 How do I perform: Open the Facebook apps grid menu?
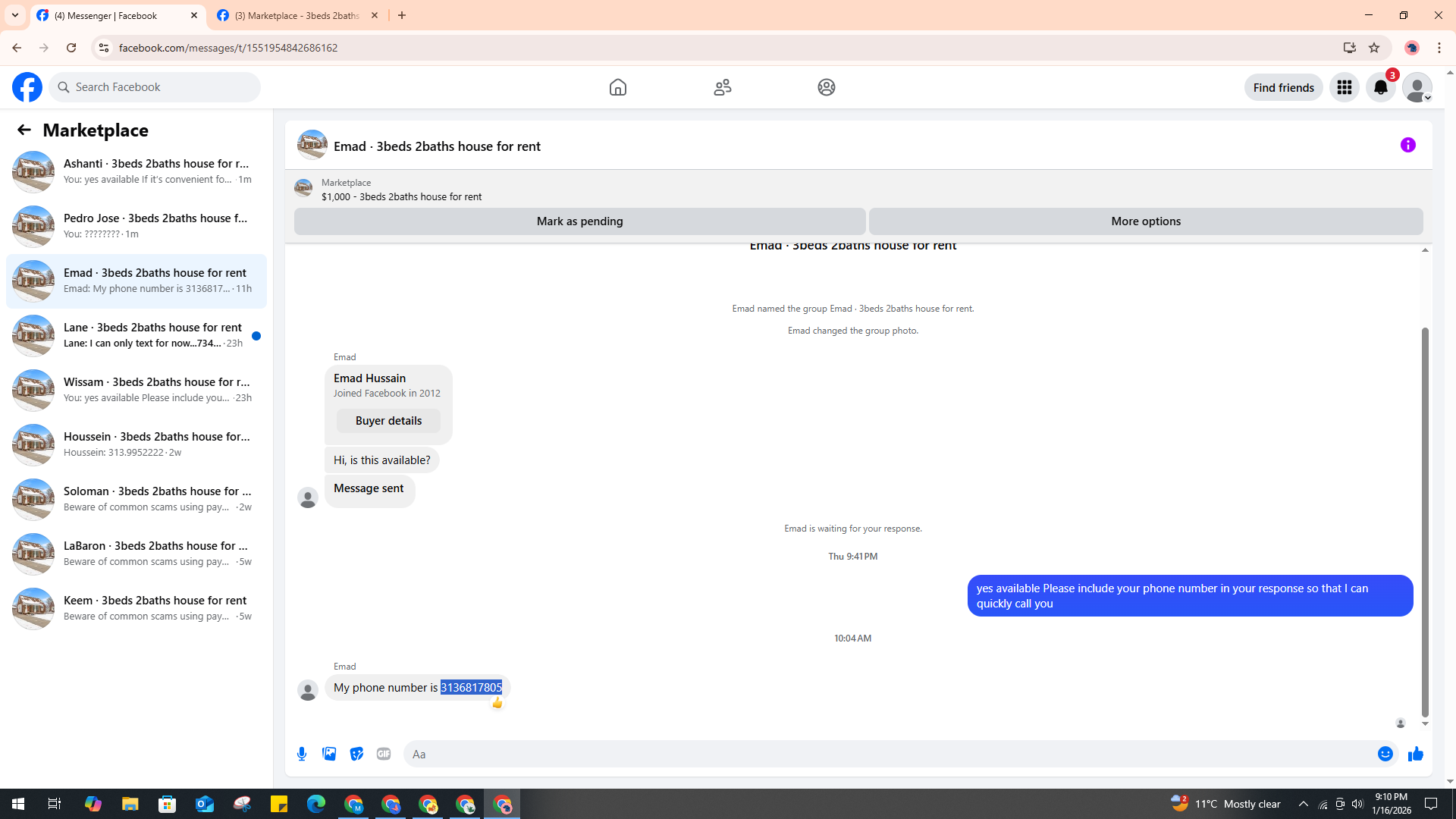pos(1344,87)
